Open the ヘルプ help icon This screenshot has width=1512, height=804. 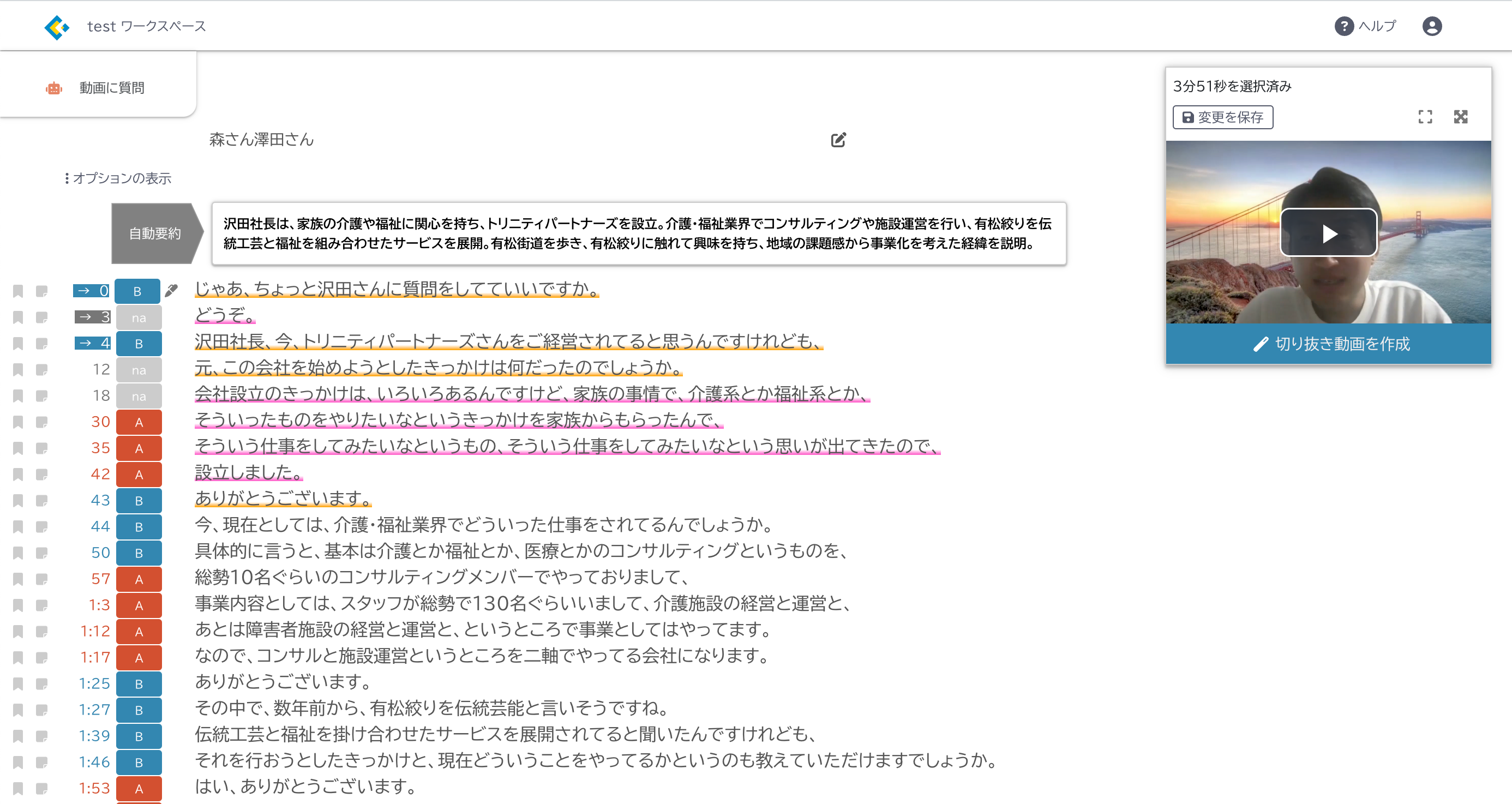[x=1343, y=26]
